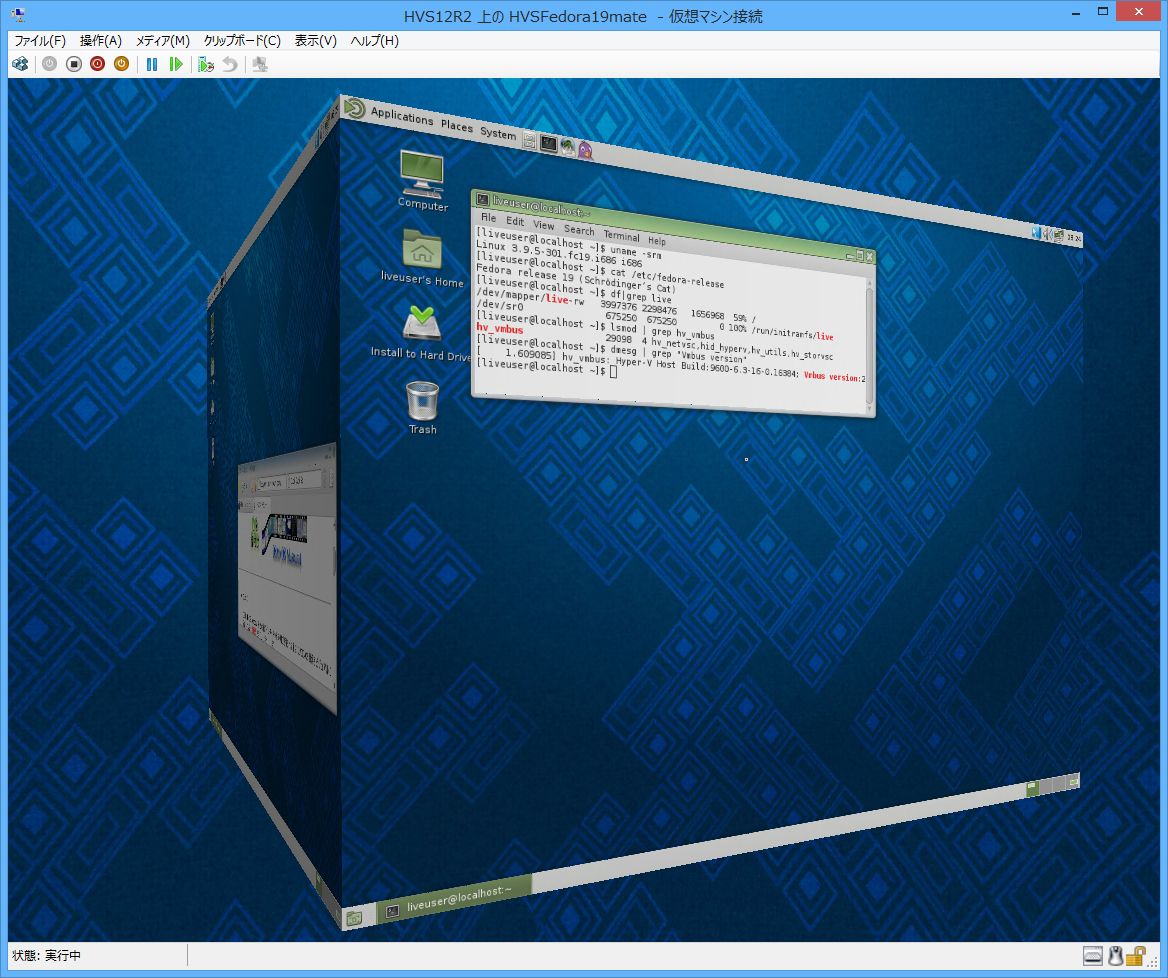Click the keyboard status icon in status bar
The width and height of the screenshot is (1168, 978).
1093,955
